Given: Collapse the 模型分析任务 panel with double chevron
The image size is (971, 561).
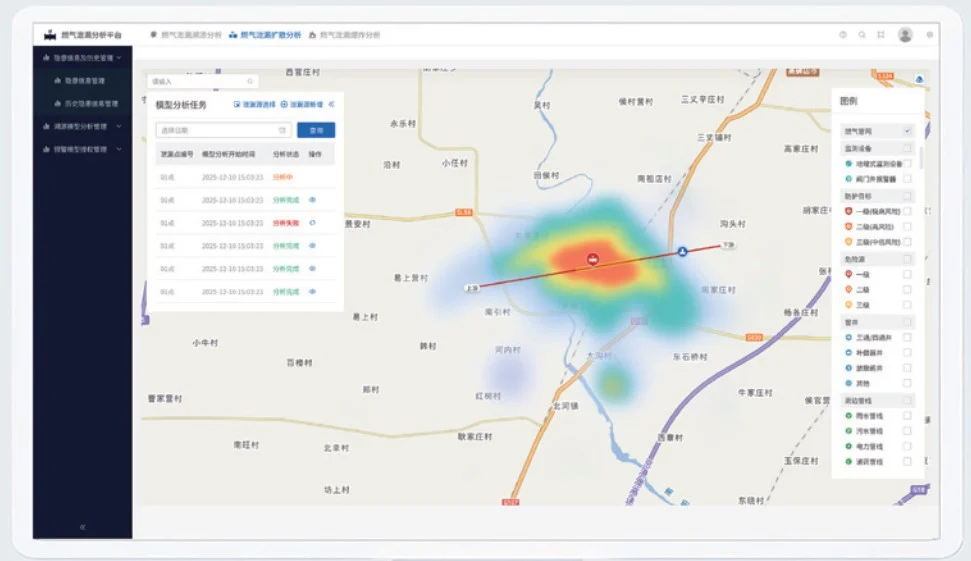Looking at the screenshot, I should (331, 104).
